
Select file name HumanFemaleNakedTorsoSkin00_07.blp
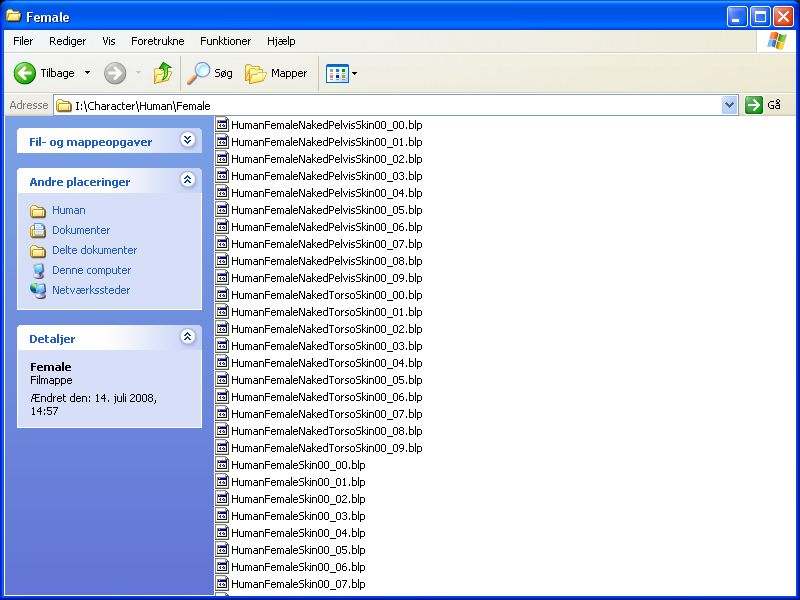click(x=327, y=414)
